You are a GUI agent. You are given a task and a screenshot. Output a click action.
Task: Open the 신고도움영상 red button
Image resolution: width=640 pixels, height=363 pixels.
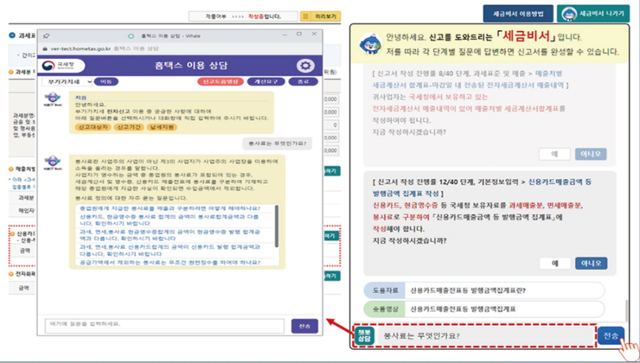220,82
